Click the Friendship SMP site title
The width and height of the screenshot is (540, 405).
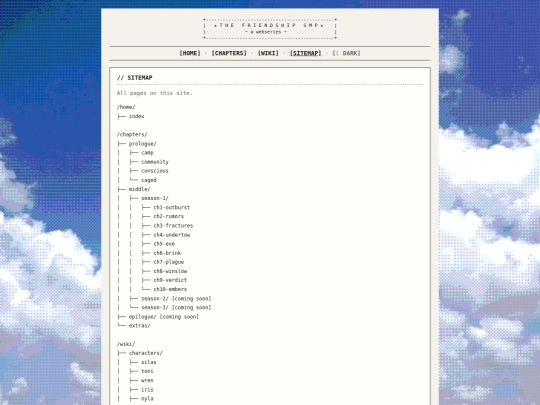269,25
